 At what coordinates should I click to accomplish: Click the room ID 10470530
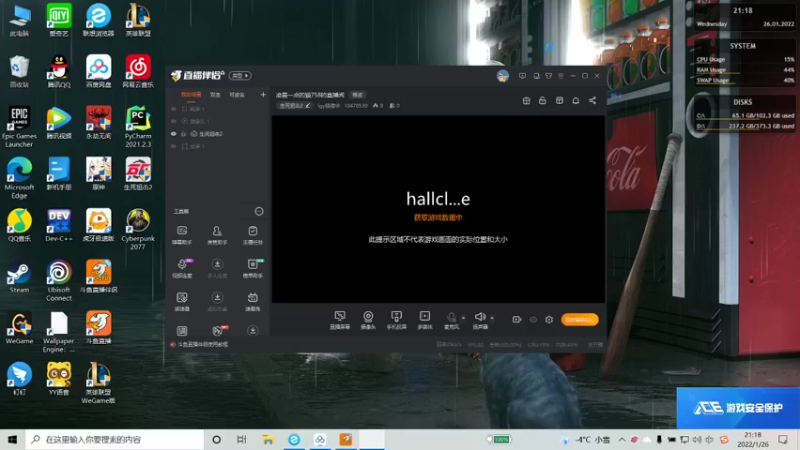[356, 106]
